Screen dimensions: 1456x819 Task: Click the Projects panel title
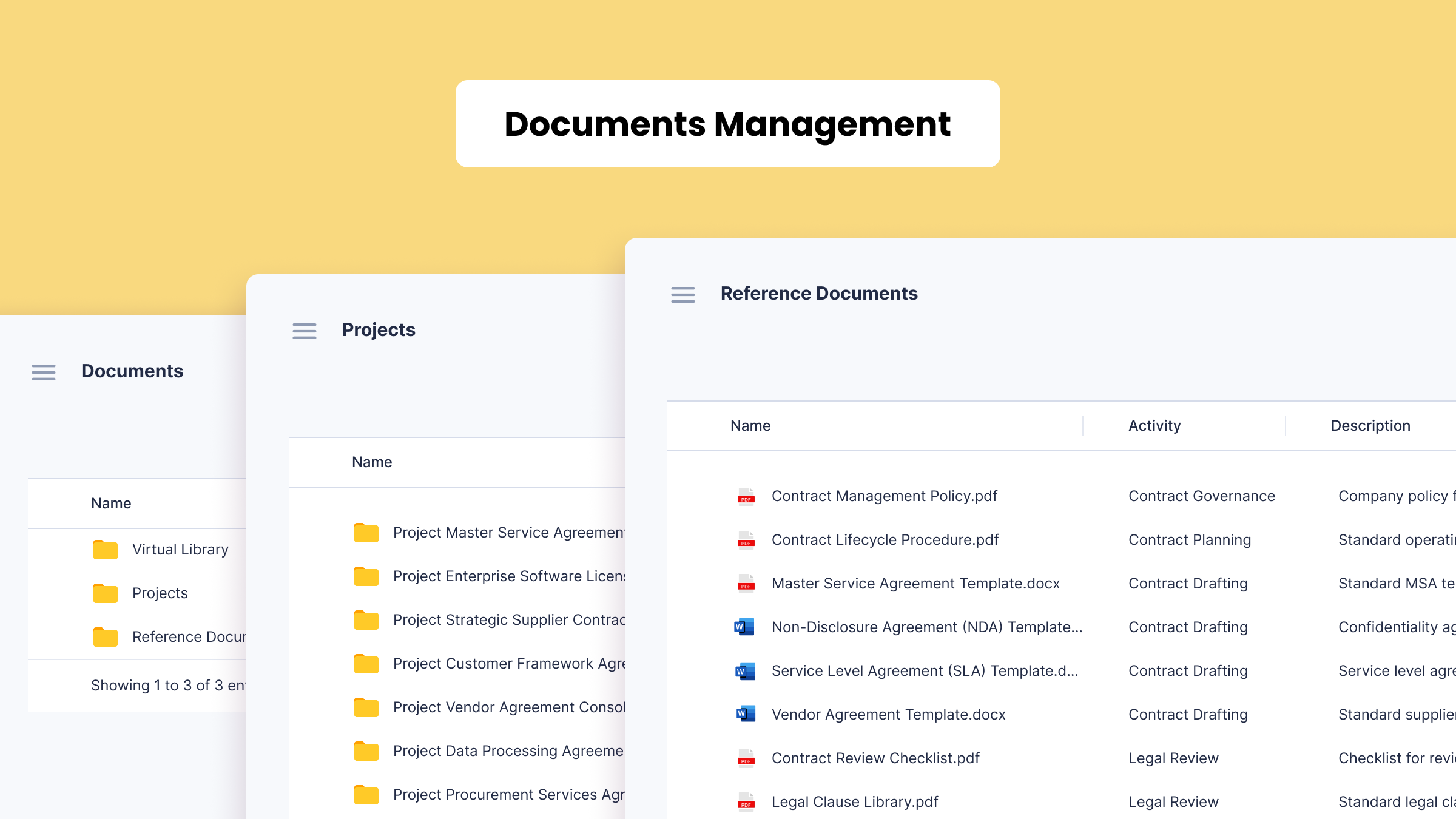pyautogui.click(x=379, y=330)
